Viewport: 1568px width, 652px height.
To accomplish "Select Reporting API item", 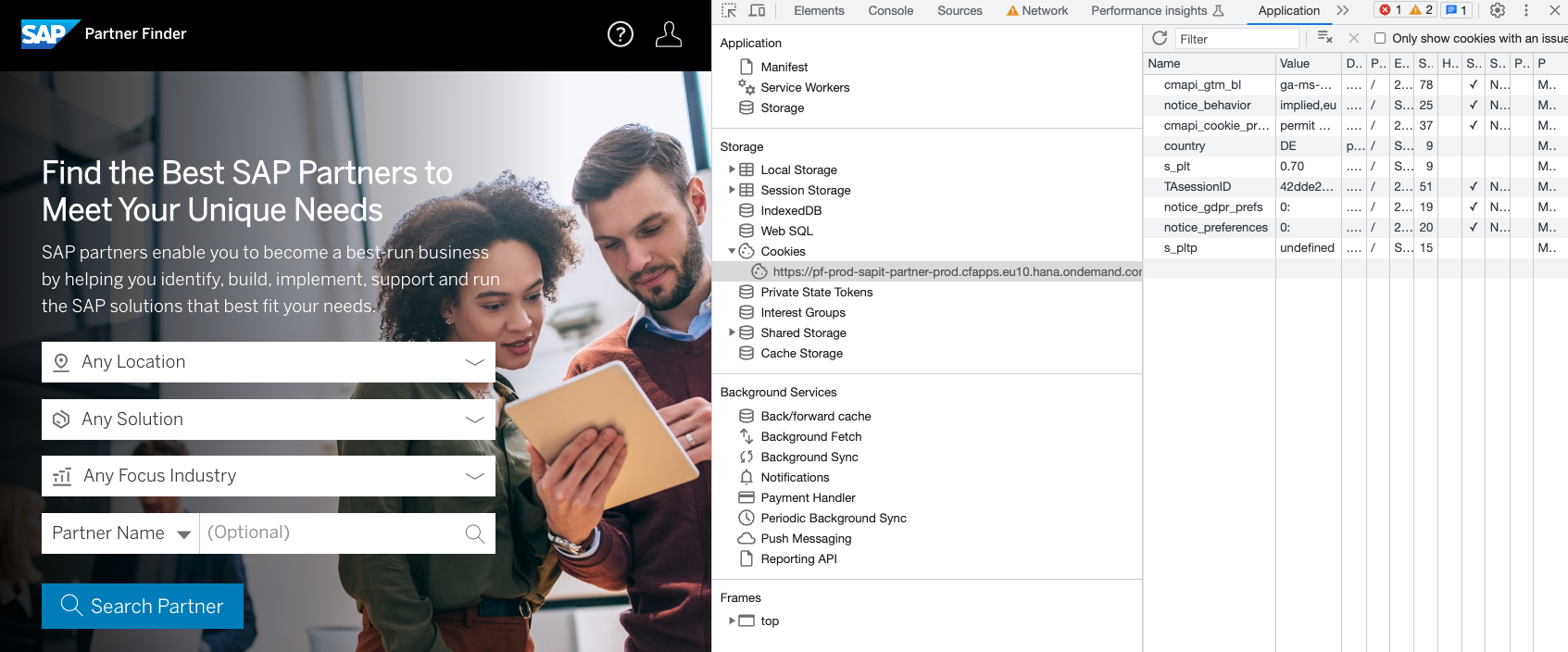I will coord(798,558).
